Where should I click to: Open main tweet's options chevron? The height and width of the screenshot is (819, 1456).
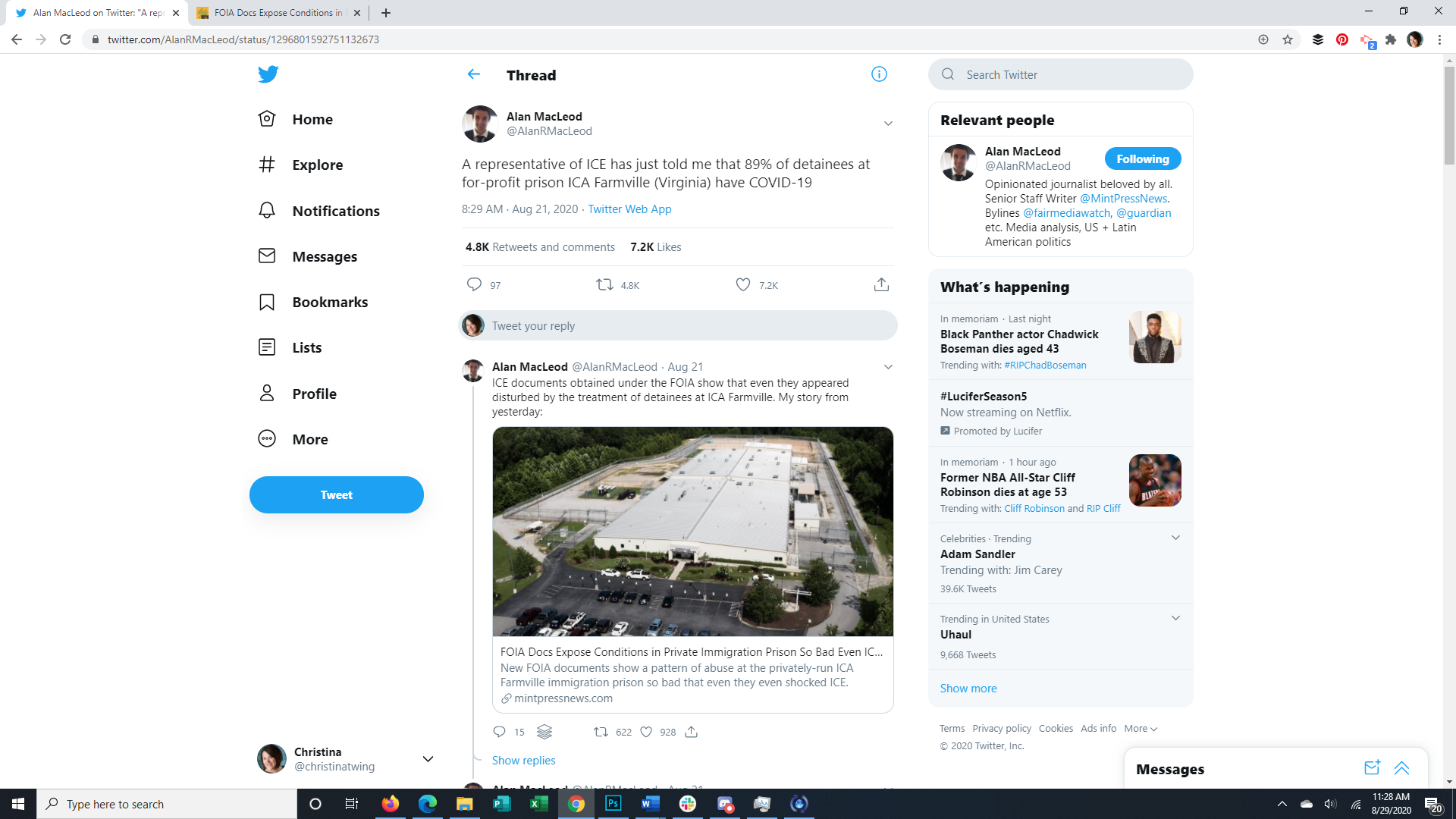pyautogui.click(x=888, y=124)
